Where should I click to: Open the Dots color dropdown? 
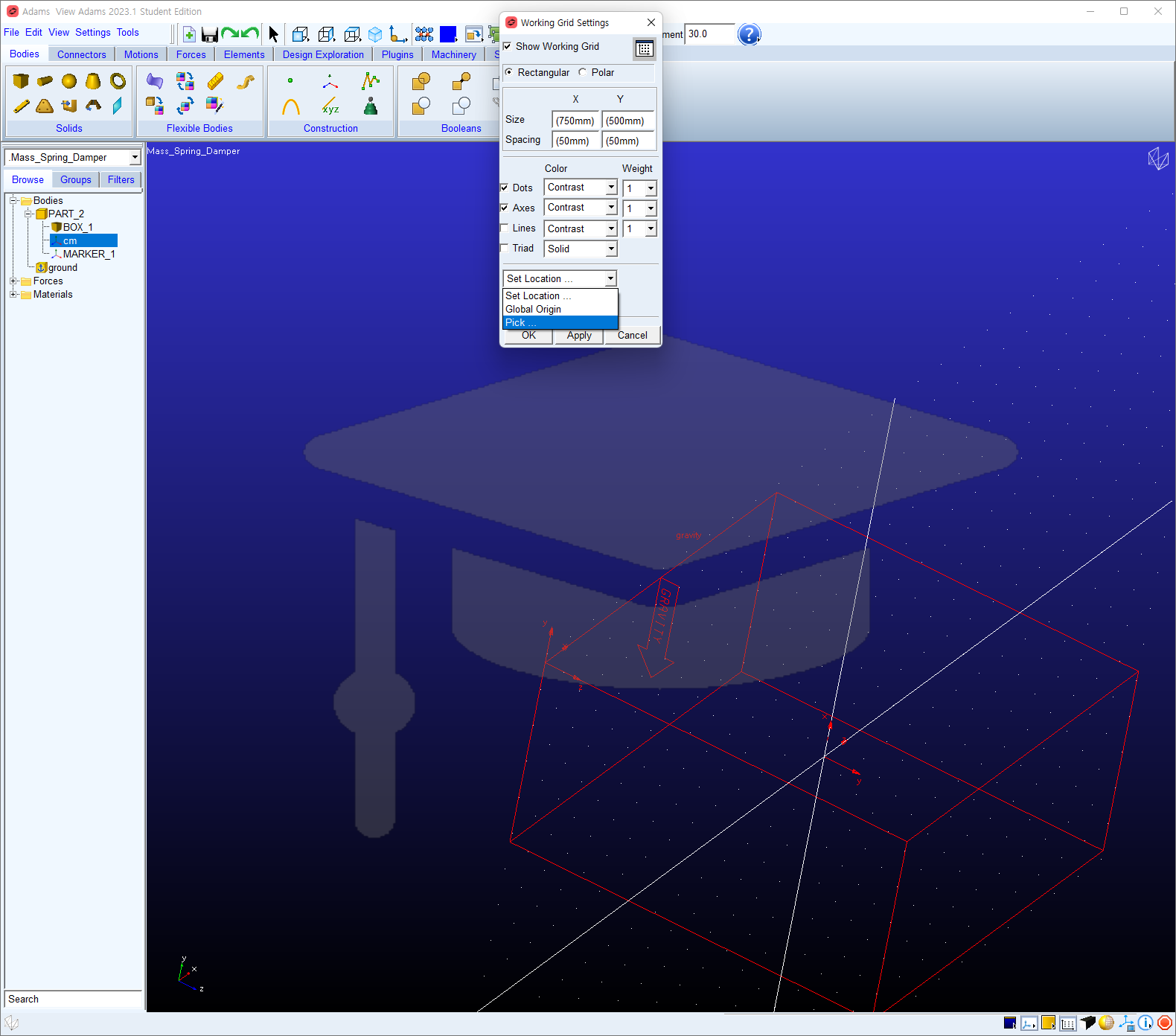coord(580,188)
